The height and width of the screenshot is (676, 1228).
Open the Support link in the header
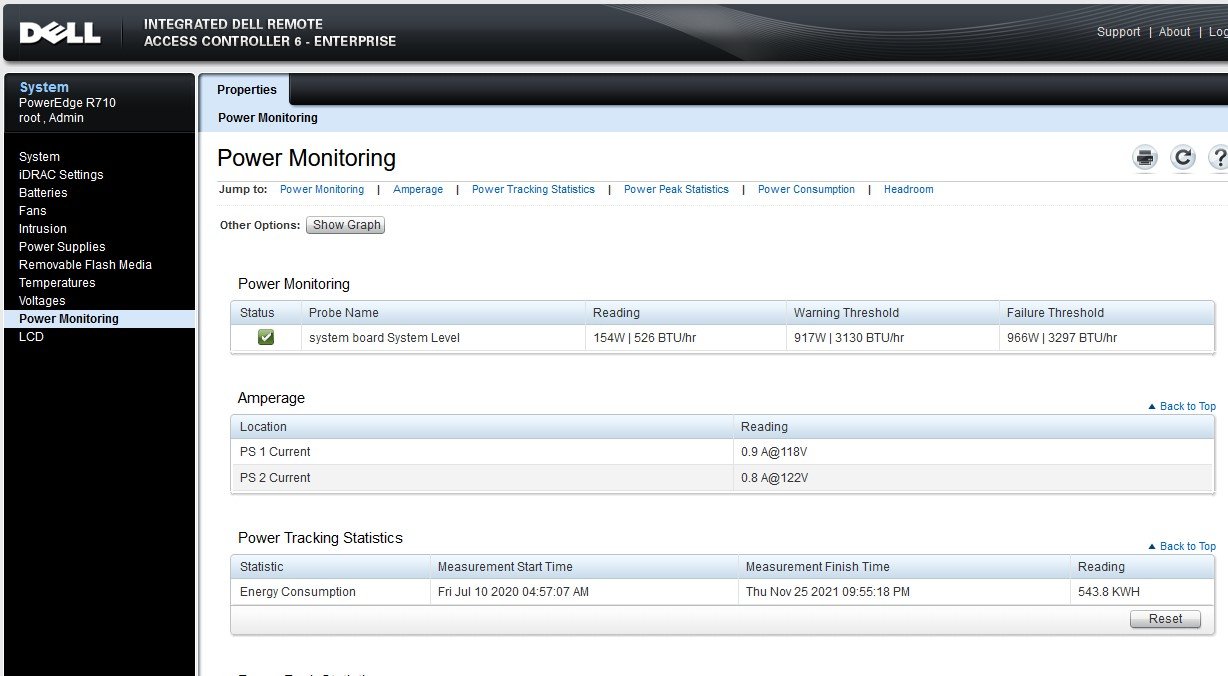tap(1118, 32)
